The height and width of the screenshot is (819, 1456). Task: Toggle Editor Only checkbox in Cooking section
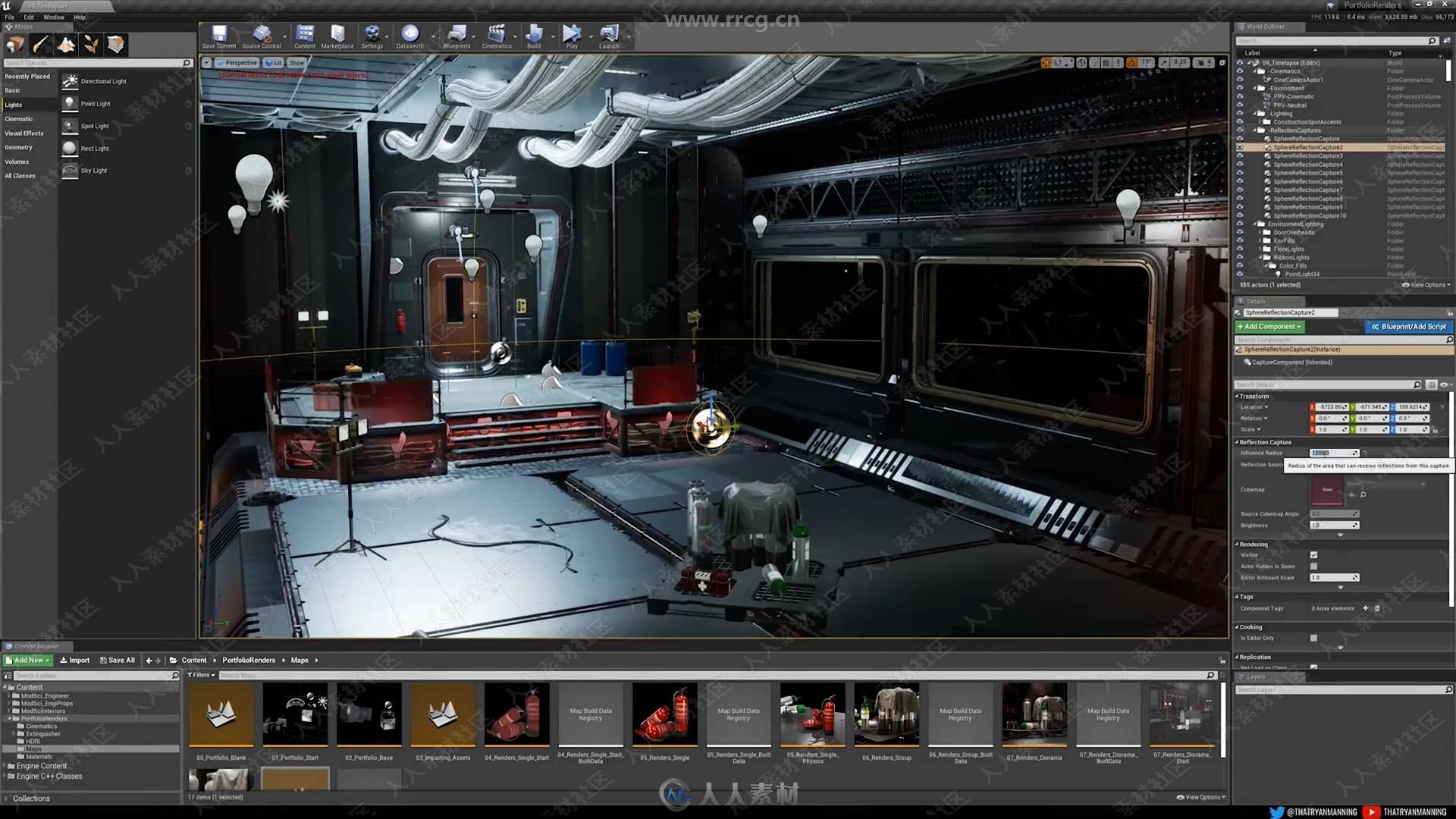[x=1313, y=638]
